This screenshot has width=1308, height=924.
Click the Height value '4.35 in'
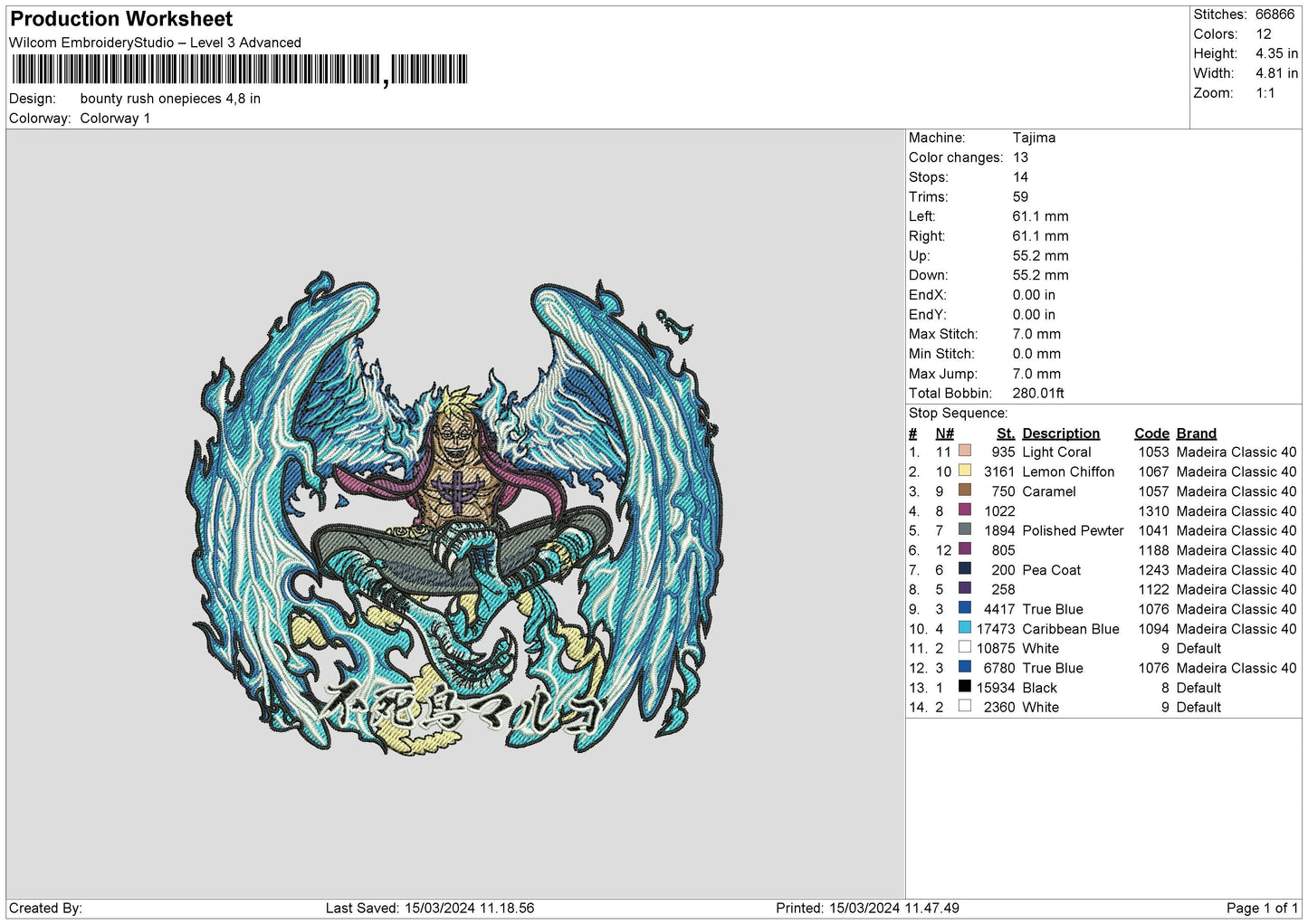1276,54
